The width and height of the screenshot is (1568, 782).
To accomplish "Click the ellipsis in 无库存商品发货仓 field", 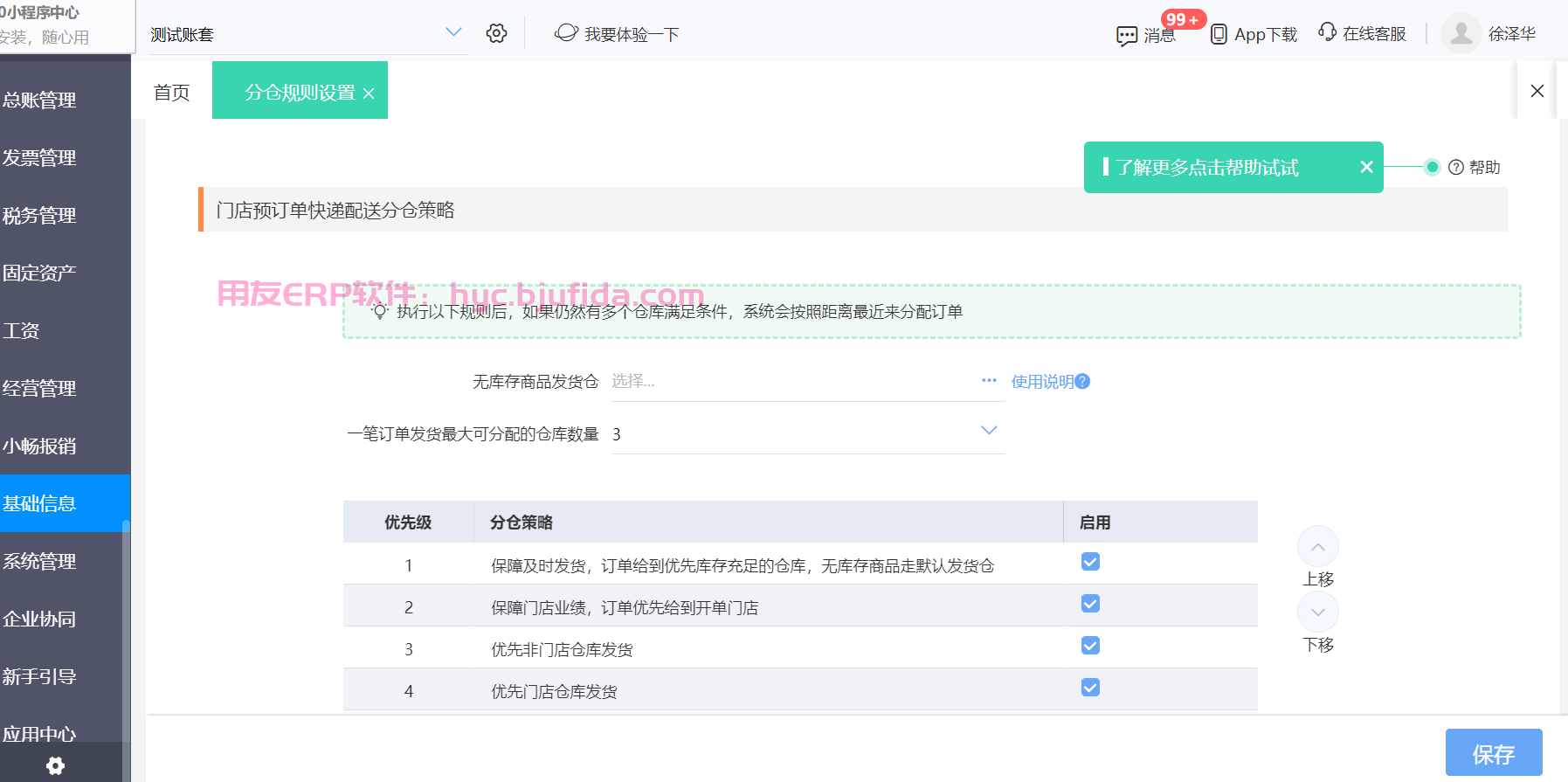I will [x=989, y=381].
